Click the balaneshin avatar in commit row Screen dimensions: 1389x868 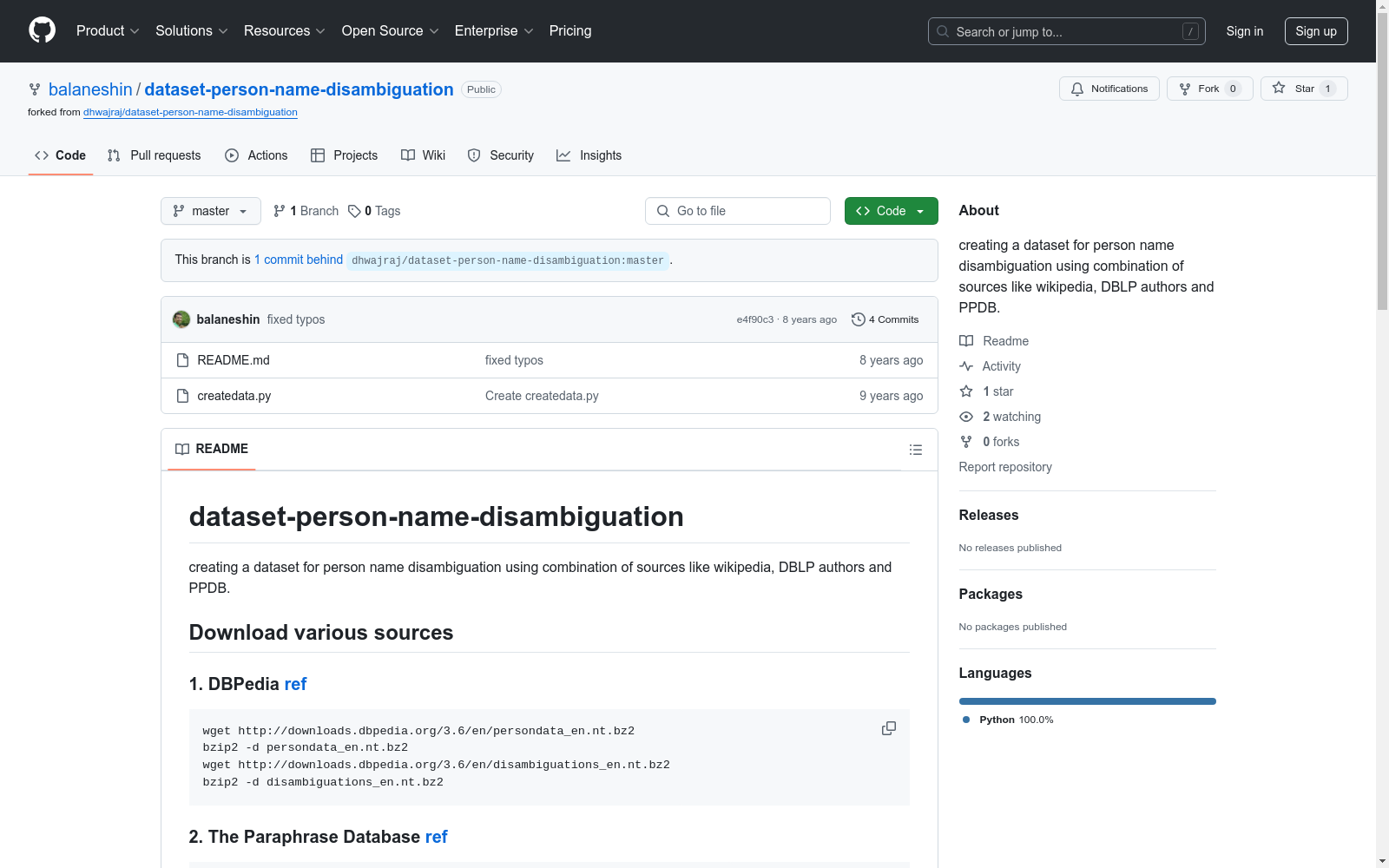pos(181,319)
